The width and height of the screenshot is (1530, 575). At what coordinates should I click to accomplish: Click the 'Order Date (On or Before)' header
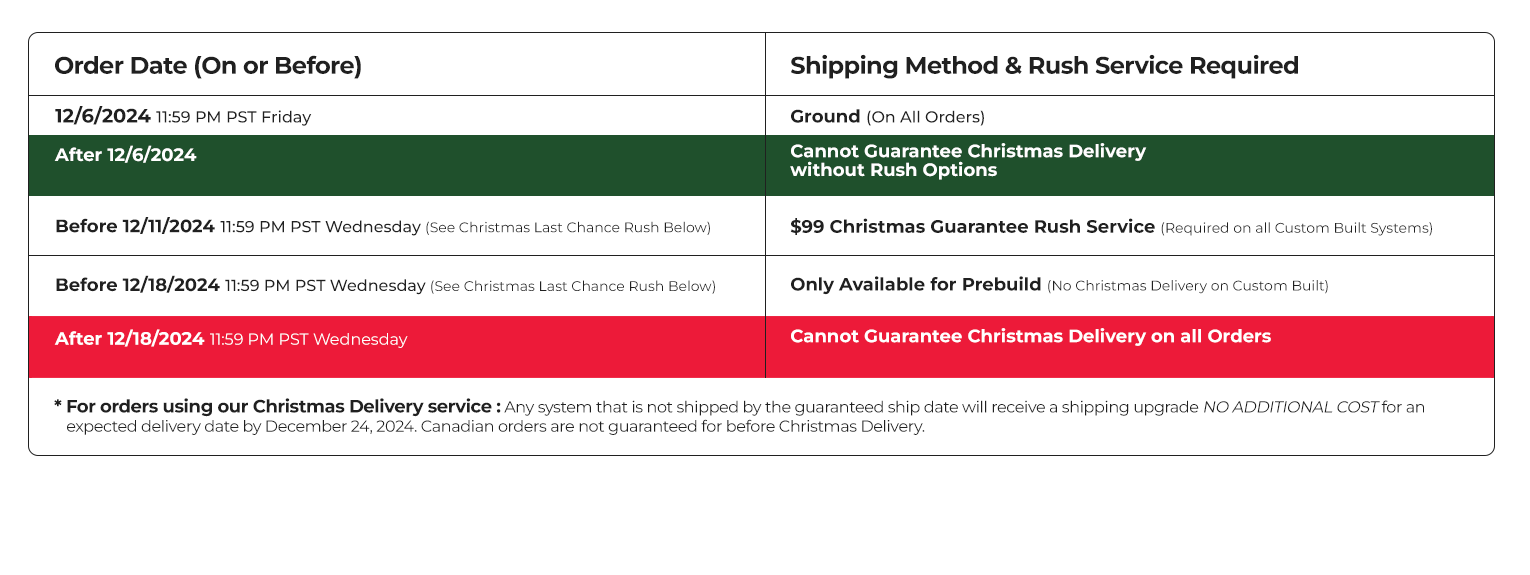(x=208, y=66)
